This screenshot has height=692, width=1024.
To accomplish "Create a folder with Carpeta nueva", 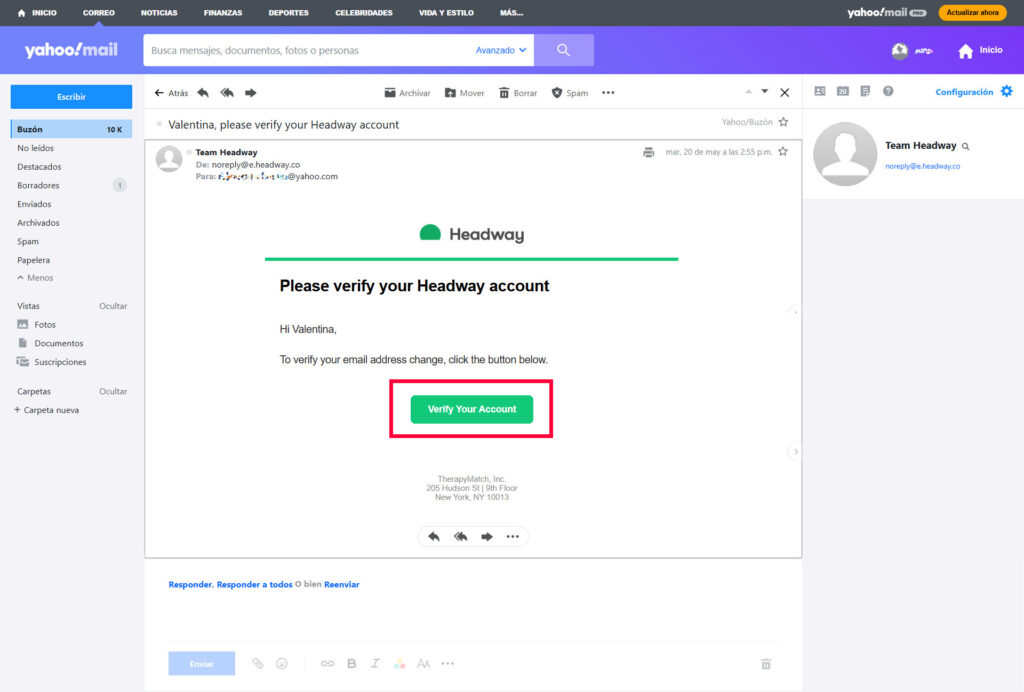I will (x=46, y=410).
